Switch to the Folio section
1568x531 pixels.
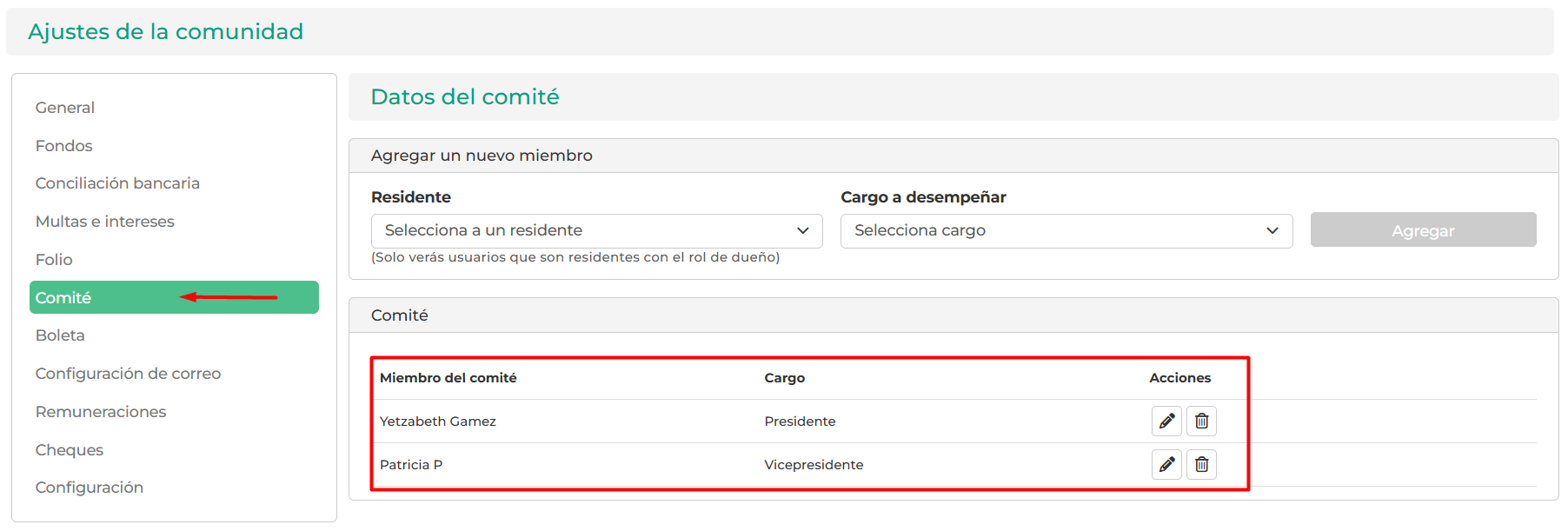tap(54, 260)
